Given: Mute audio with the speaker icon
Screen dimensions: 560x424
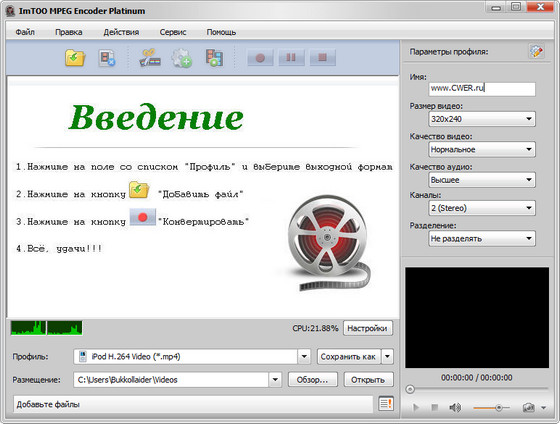Looking at the screenshot, I should pyautogui.click(x=455, y=407).
